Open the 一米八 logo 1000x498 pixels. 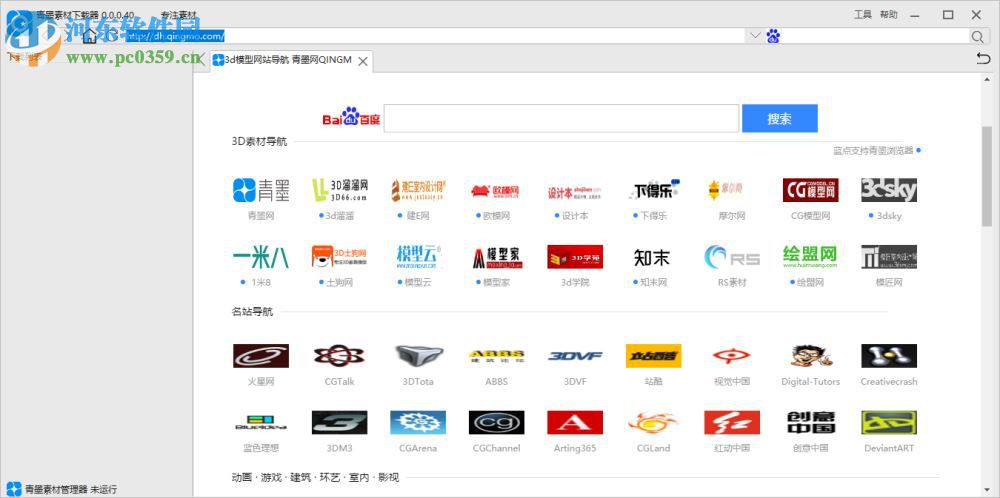(x=261, y=256)
